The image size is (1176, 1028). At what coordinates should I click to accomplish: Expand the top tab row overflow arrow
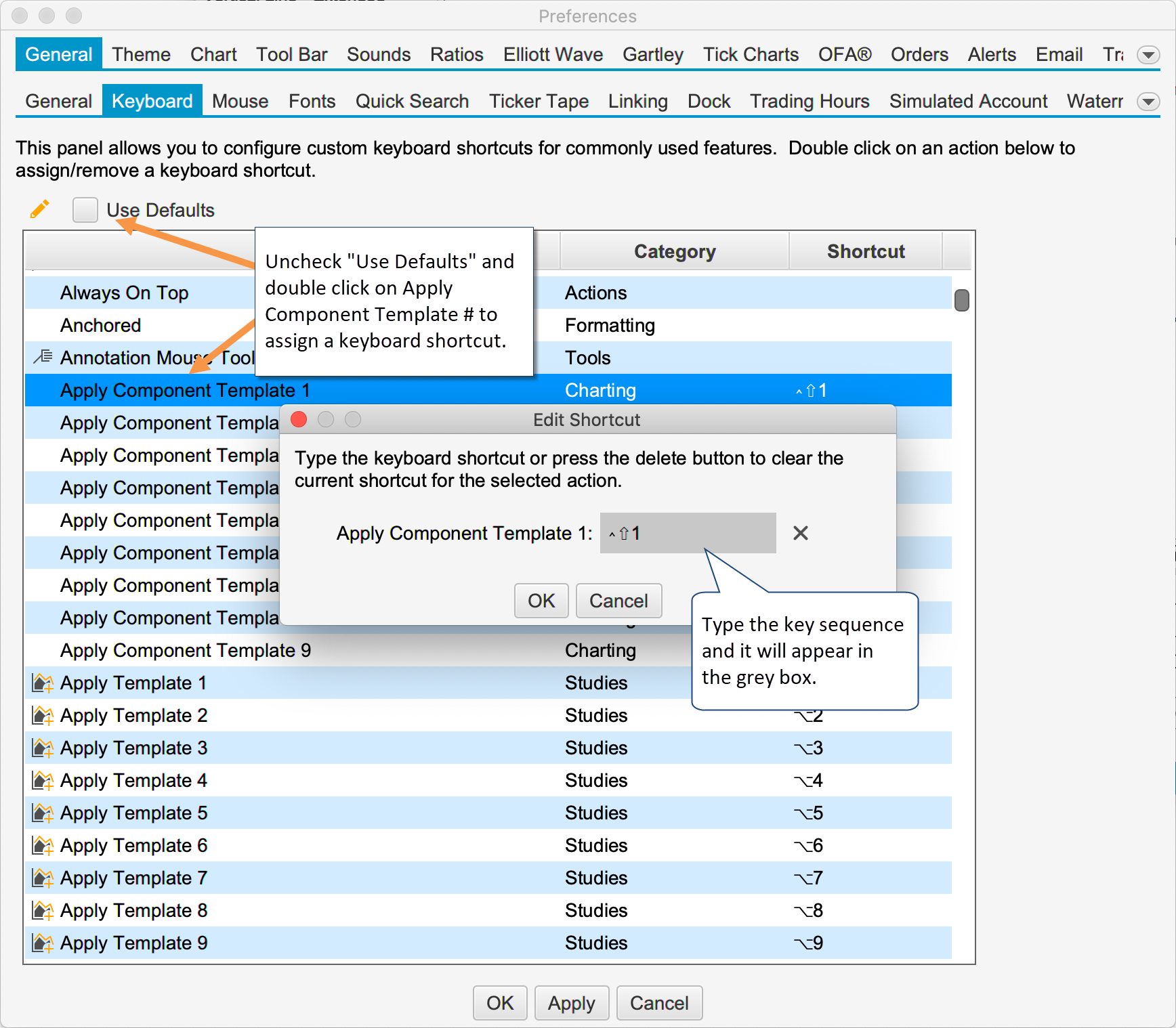[x=1148, y=55]
